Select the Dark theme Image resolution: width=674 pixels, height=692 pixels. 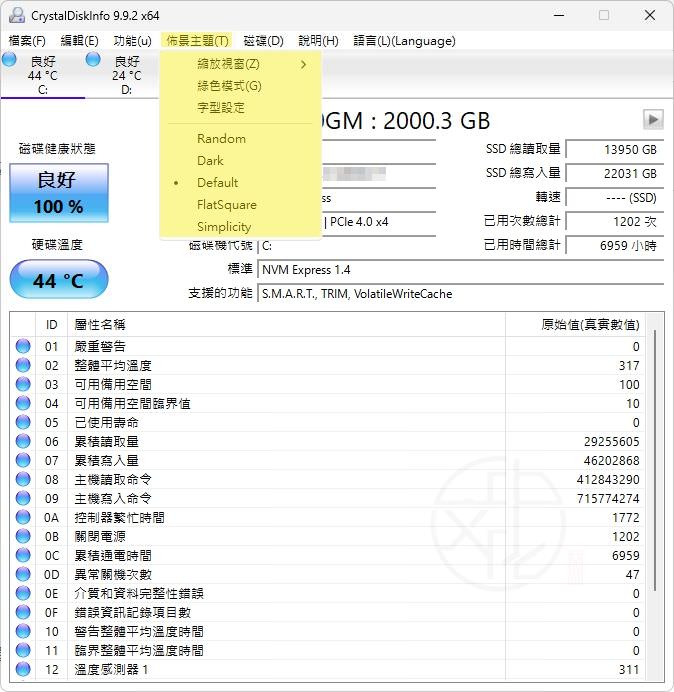(x=241, y=161)
